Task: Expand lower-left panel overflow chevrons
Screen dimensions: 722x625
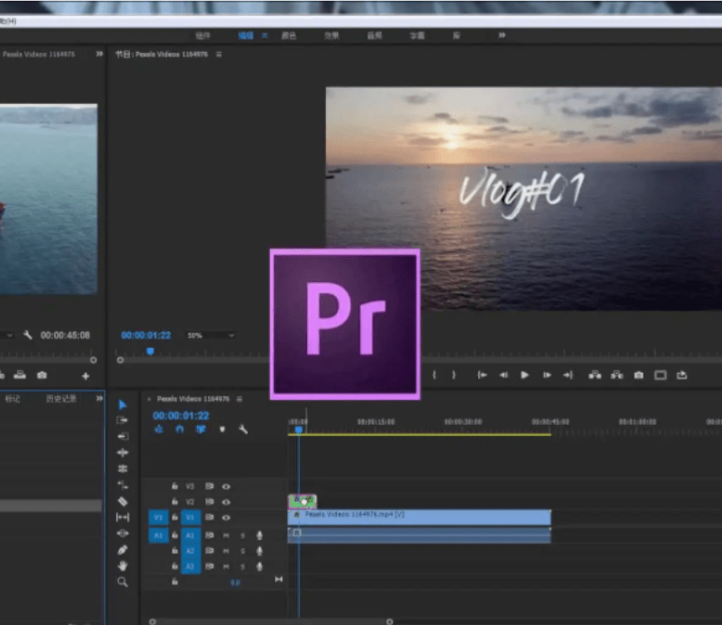Action: (x=99, y=398)
